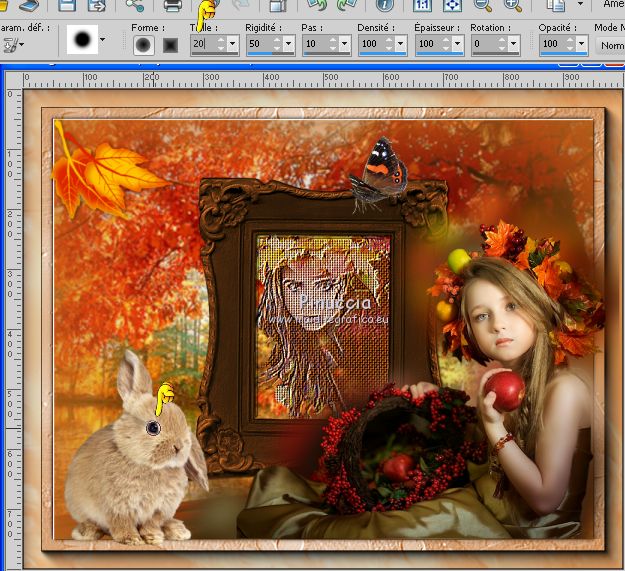Increase Rotation with the up stepper arrow
Screen dimensions: 625x571
coord(502,39)
